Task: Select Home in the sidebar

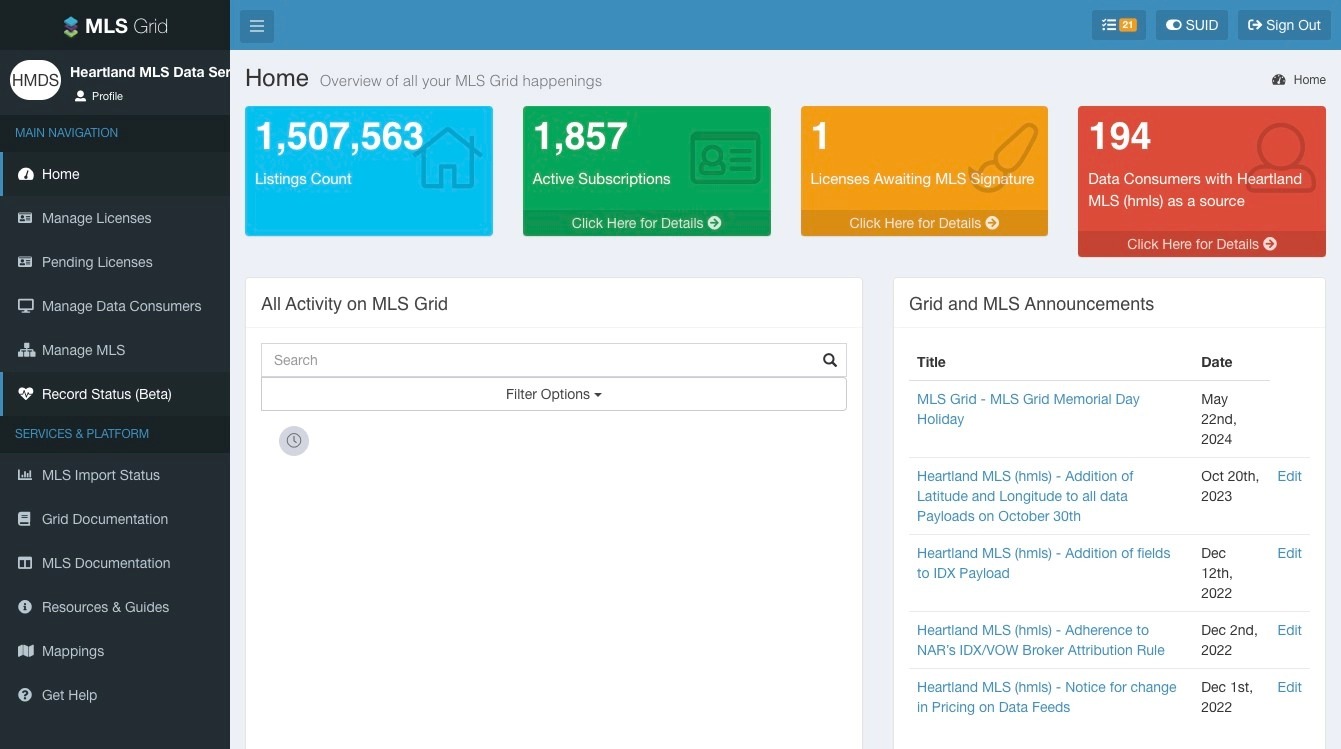Action: [115, 174]
